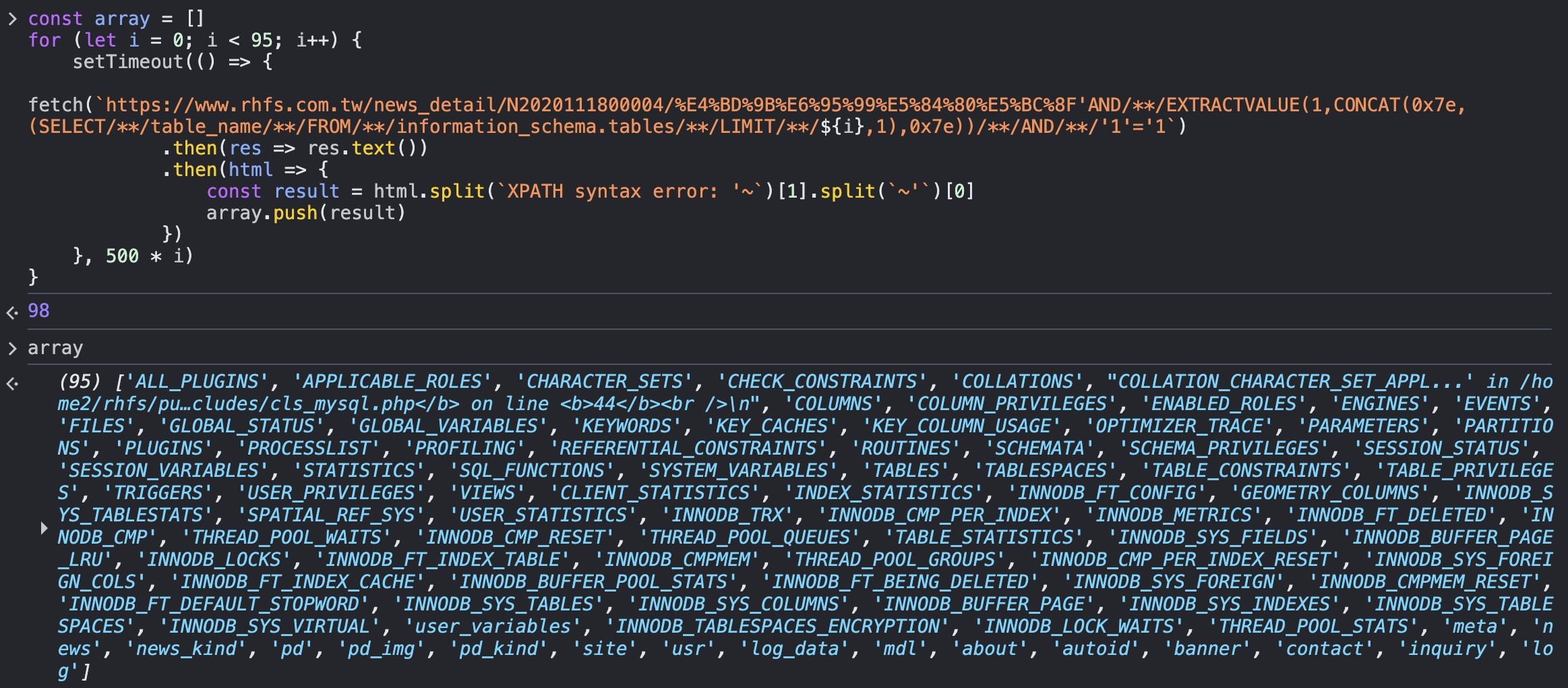Select the 'KEYWORDS' entry
1568x688 pixels.
click(627, 426)
